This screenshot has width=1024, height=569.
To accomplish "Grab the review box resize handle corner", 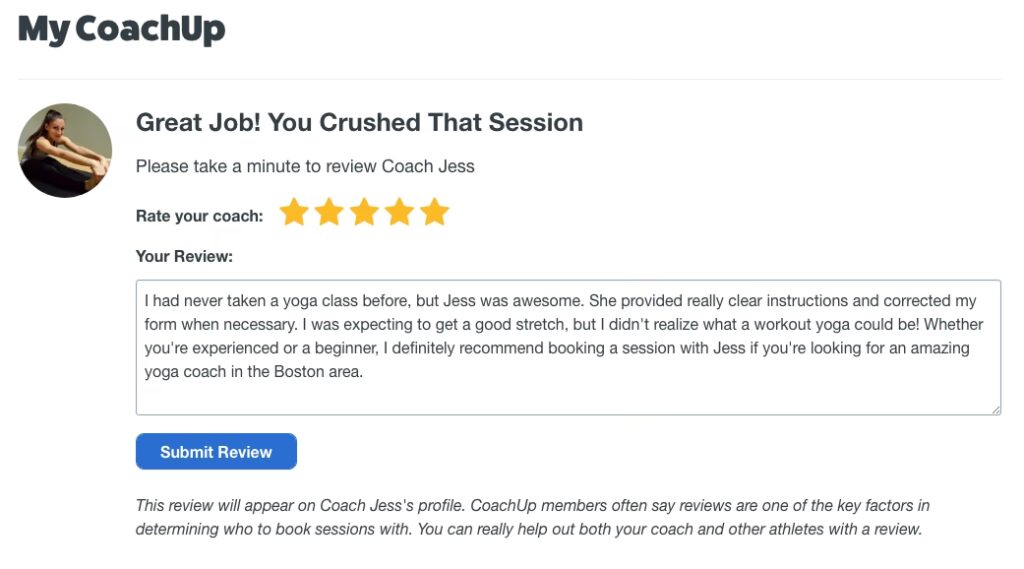I will (x=996, y=409).
